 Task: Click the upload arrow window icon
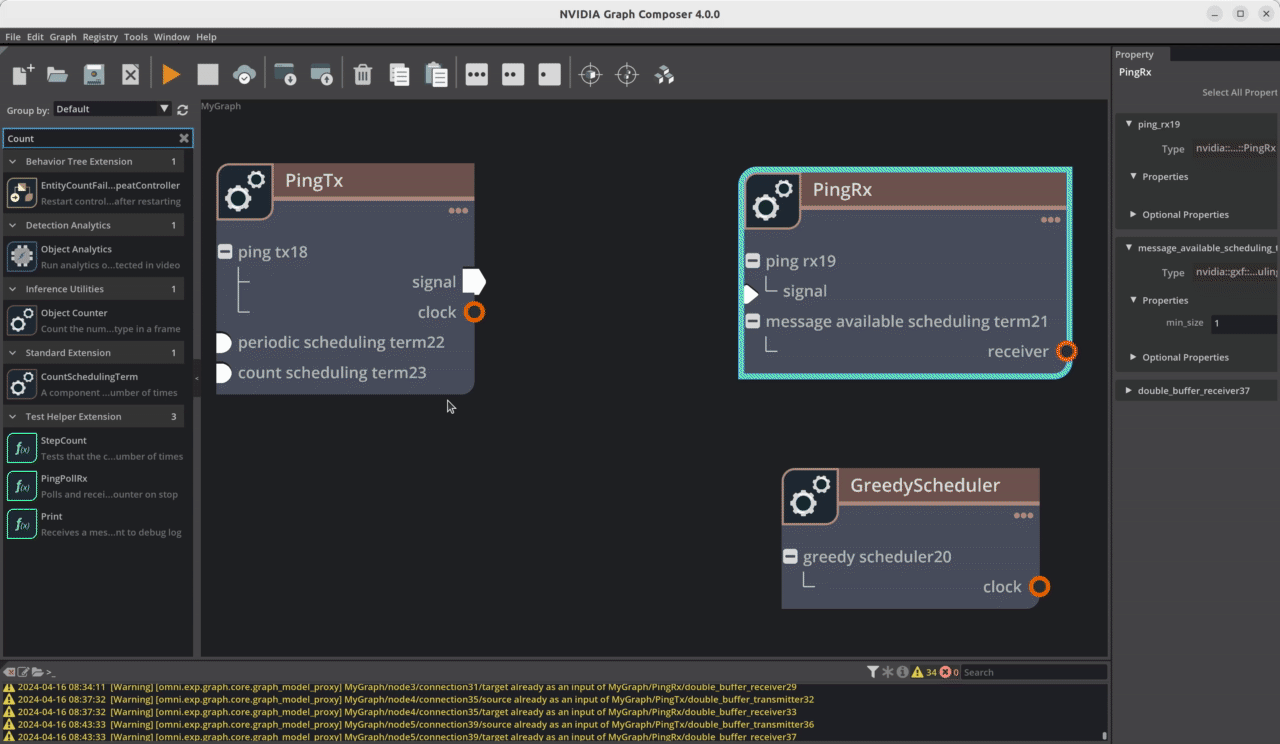pyautogui.click(x=321, y=74)
